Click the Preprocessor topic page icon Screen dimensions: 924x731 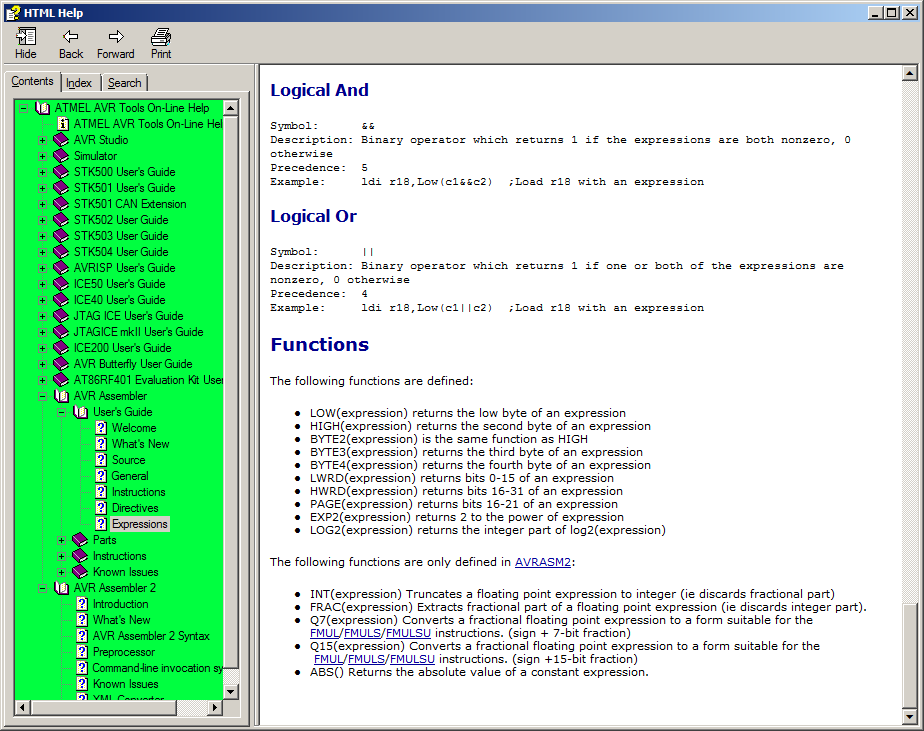point(82,652)
